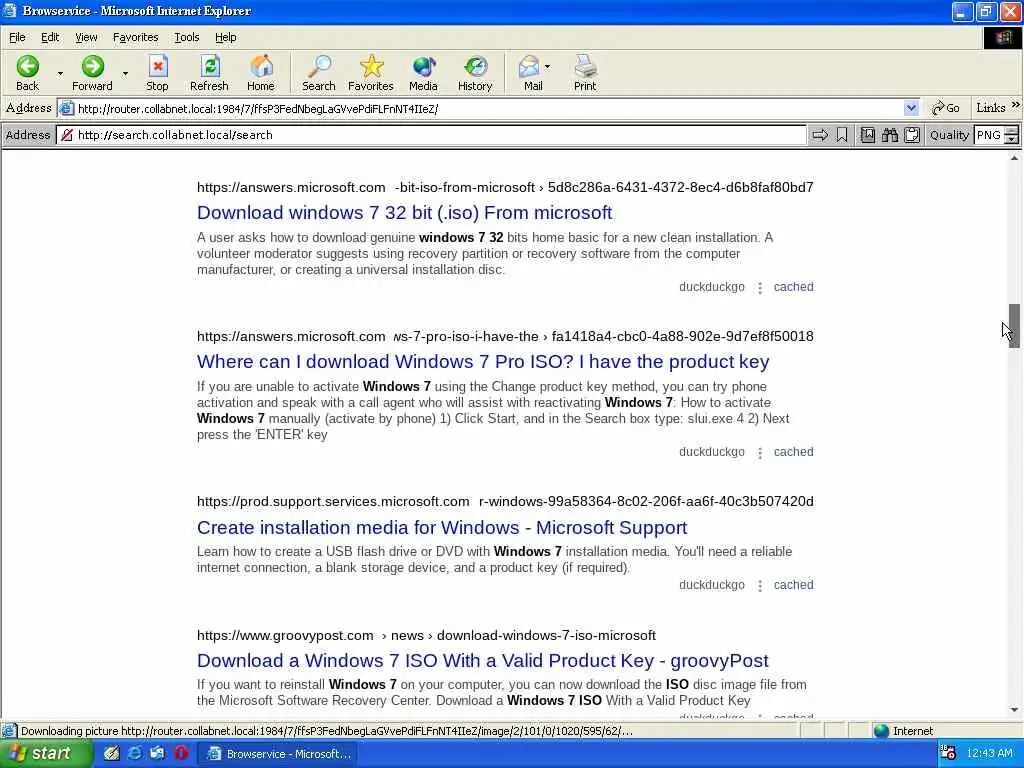Click the insecure page icon in Browservice address
Viewport: 1024px width, 768px height.
[x=67, y=135]
